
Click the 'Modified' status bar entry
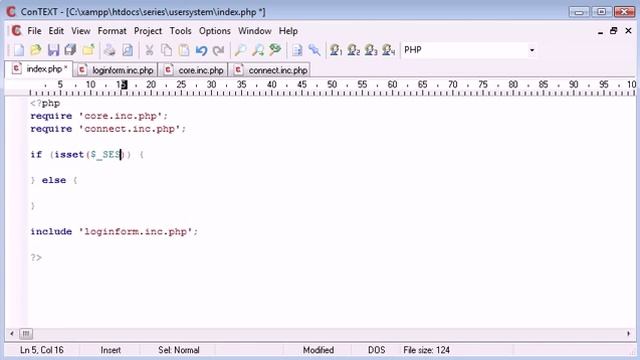point(318,350)
